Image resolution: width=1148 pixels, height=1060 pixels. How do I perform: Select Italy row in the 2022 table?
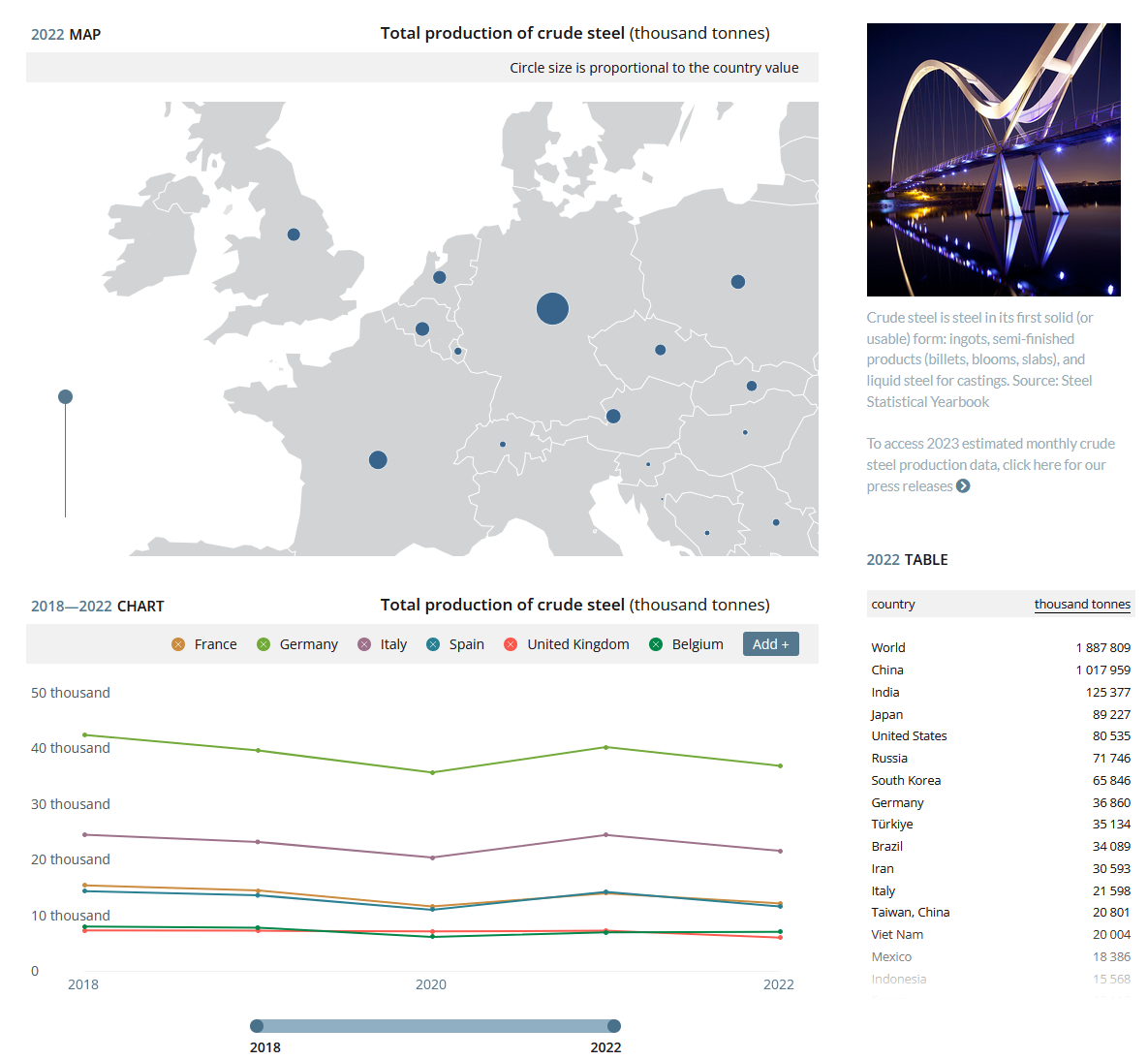coord(1000,890)
